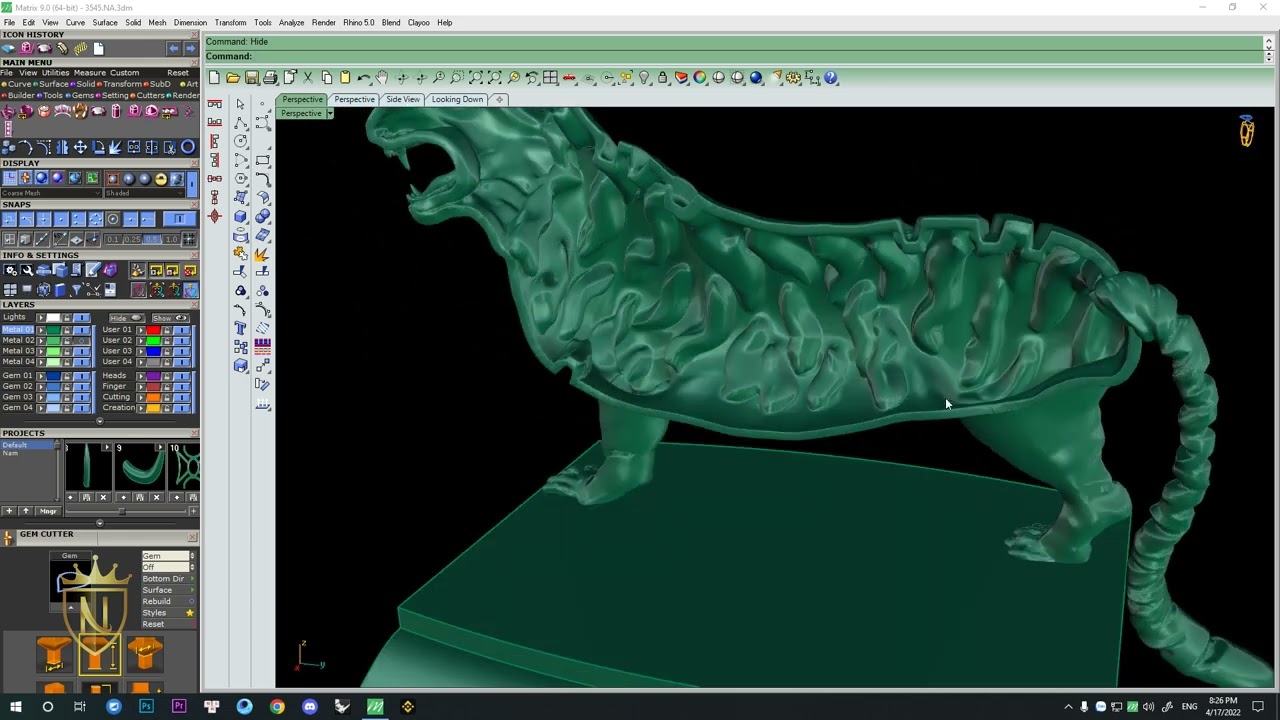Click the Open folder icon in toolbar
The width and height of the screenshot is (1280, 720).
[233, 78]
